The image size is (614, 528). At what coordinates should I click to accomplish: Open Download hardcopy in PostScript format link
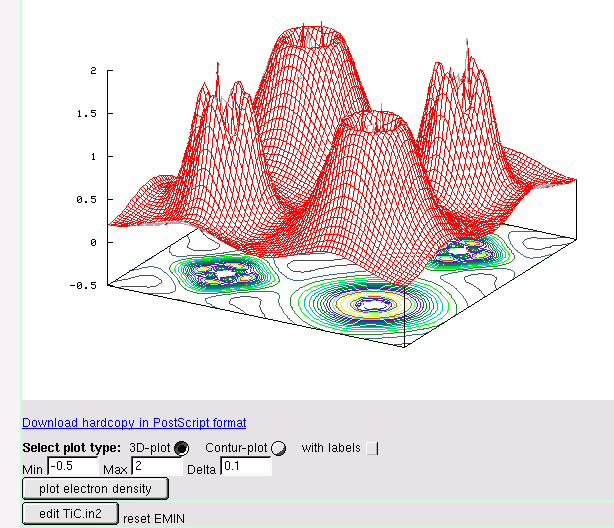click(134, 423)
